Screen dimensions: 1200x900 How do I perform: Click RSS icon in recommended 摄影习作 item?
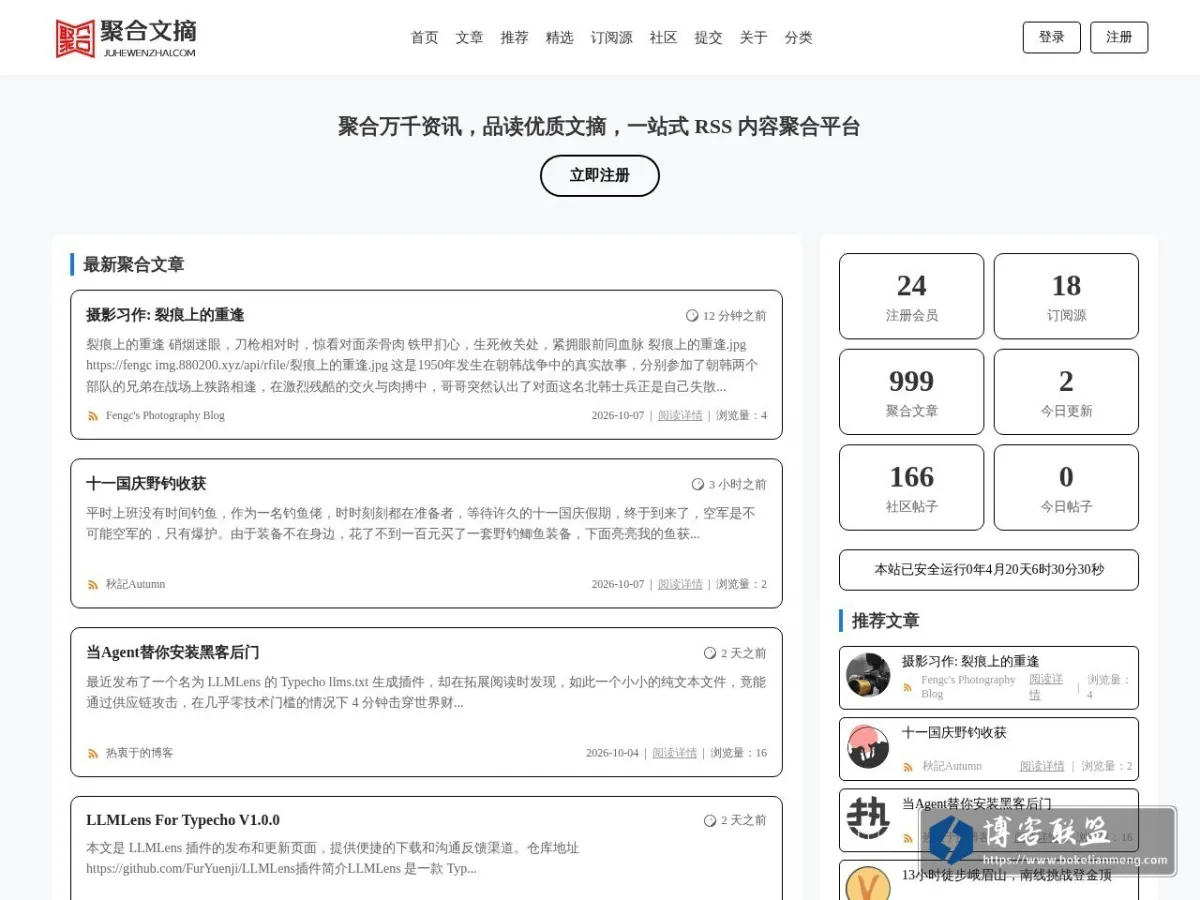[x=908, y=687]
